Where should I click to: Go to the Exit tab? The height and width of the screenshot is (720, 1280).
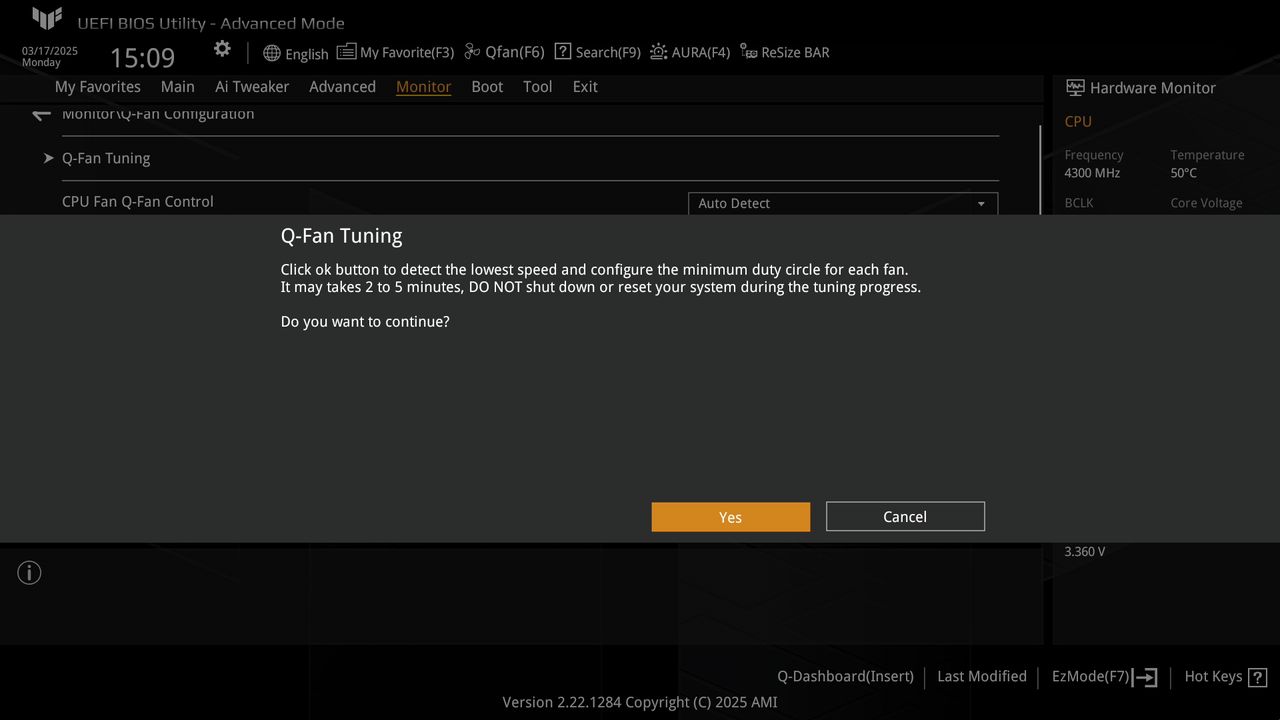pyautogui.click(x=585, y=87)
